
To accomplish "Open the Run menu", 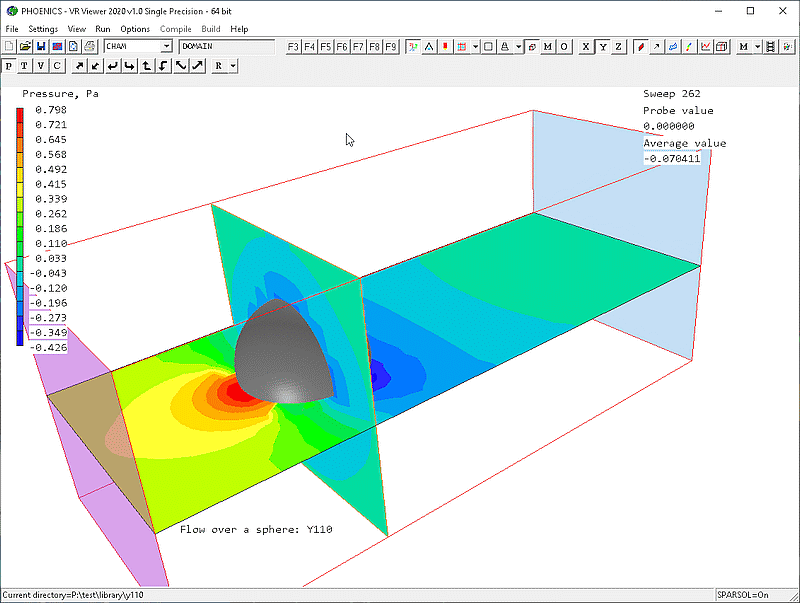I will click(103, 29).
